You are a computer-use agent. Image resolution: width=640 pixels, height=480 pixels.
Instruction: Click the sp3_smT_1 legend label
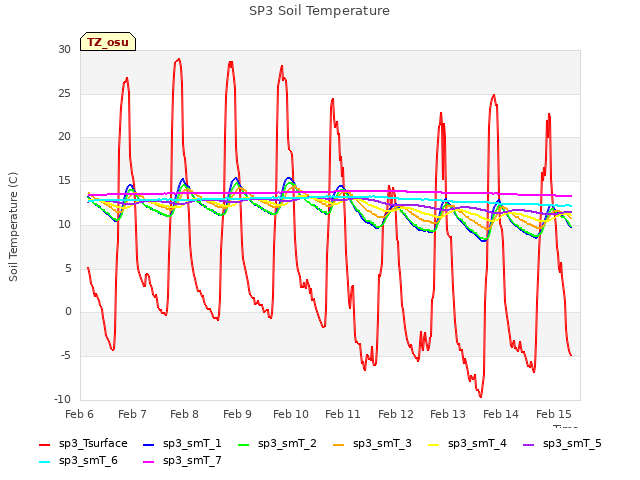tap(192, 443)
